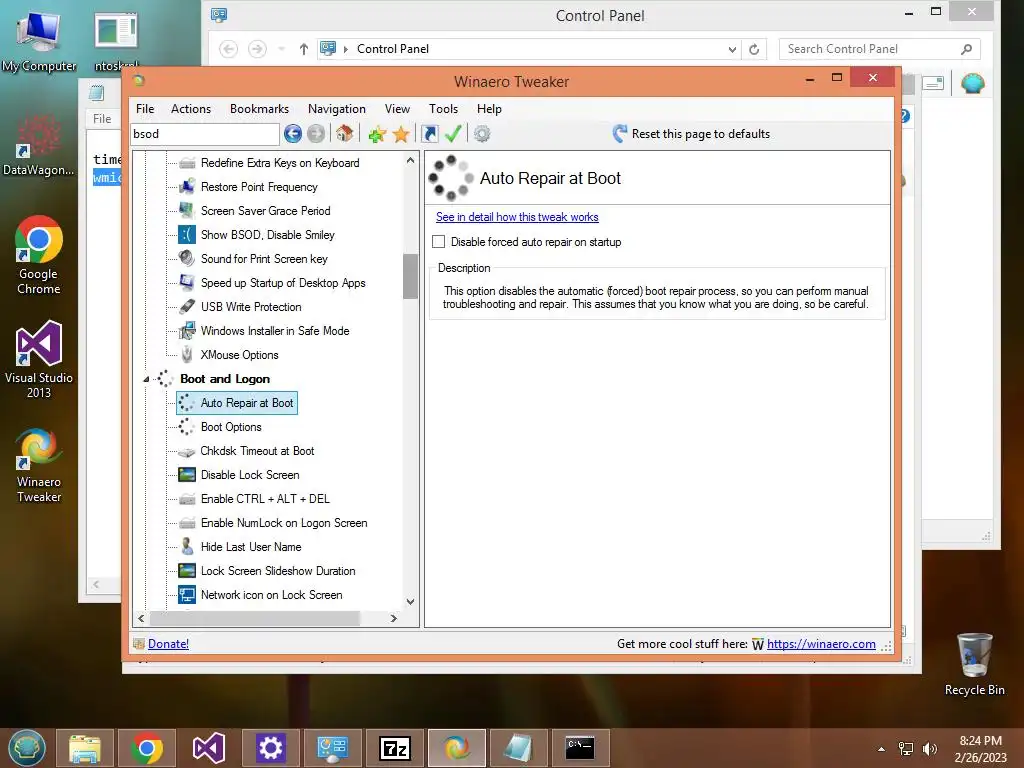Select Visual Studio 2013 desktop icon
The height and width of the screenshot is (768, 1024).
tap(39, 359)
